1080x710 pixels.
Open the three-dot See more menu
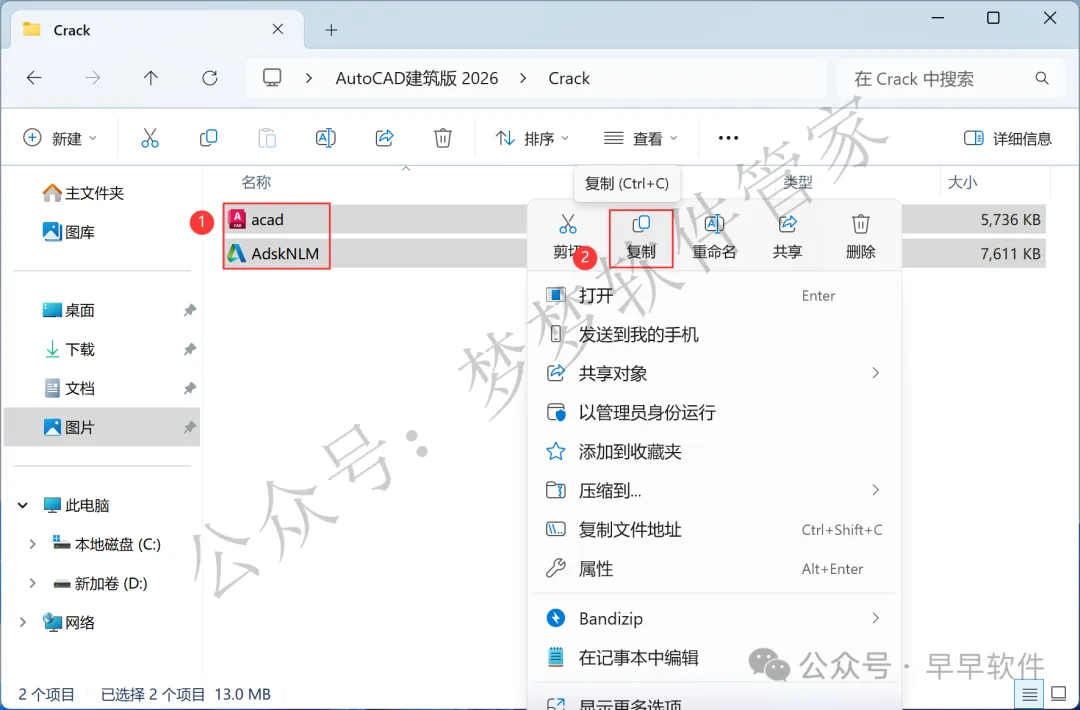[728, 138]
